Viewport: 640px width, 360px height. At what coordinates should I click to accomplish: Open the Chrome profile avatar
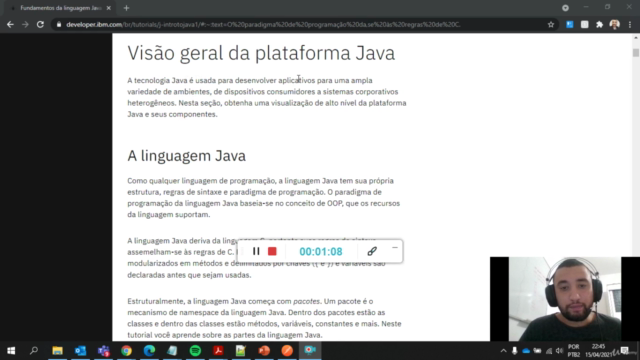tap(615, 24)
